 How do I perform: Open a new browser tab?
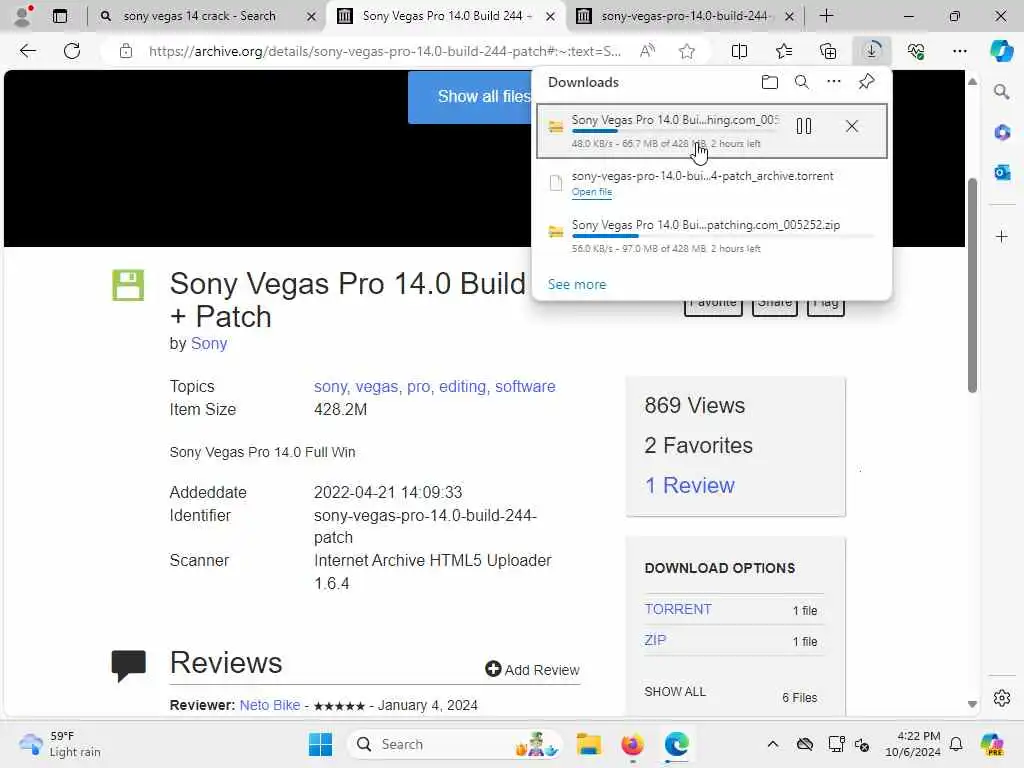(826, 16)
